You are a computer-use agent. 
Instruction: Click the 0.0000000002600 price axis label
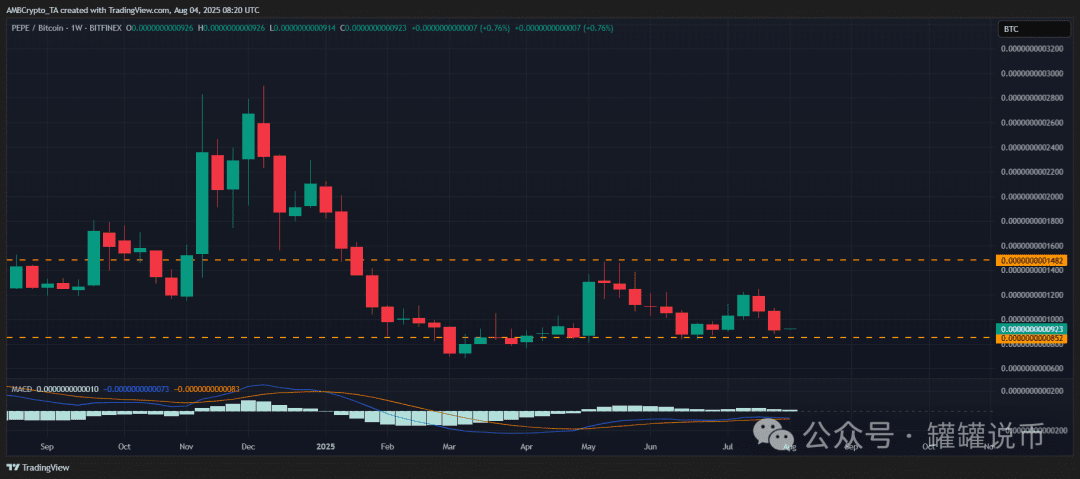(x=1033, y=123)
